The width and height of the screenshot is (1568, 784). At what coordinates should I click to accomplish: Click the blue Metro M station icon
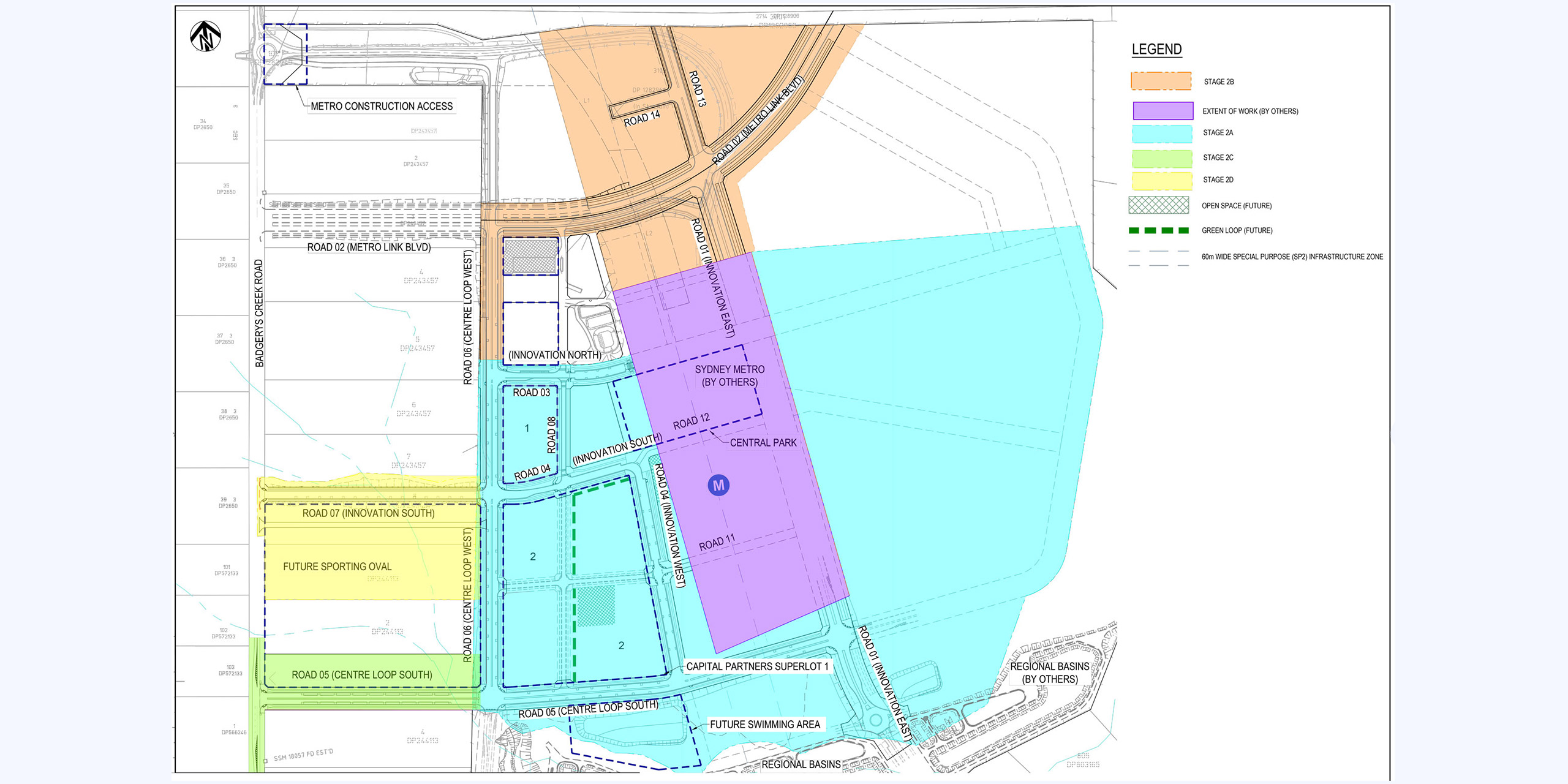718,485
